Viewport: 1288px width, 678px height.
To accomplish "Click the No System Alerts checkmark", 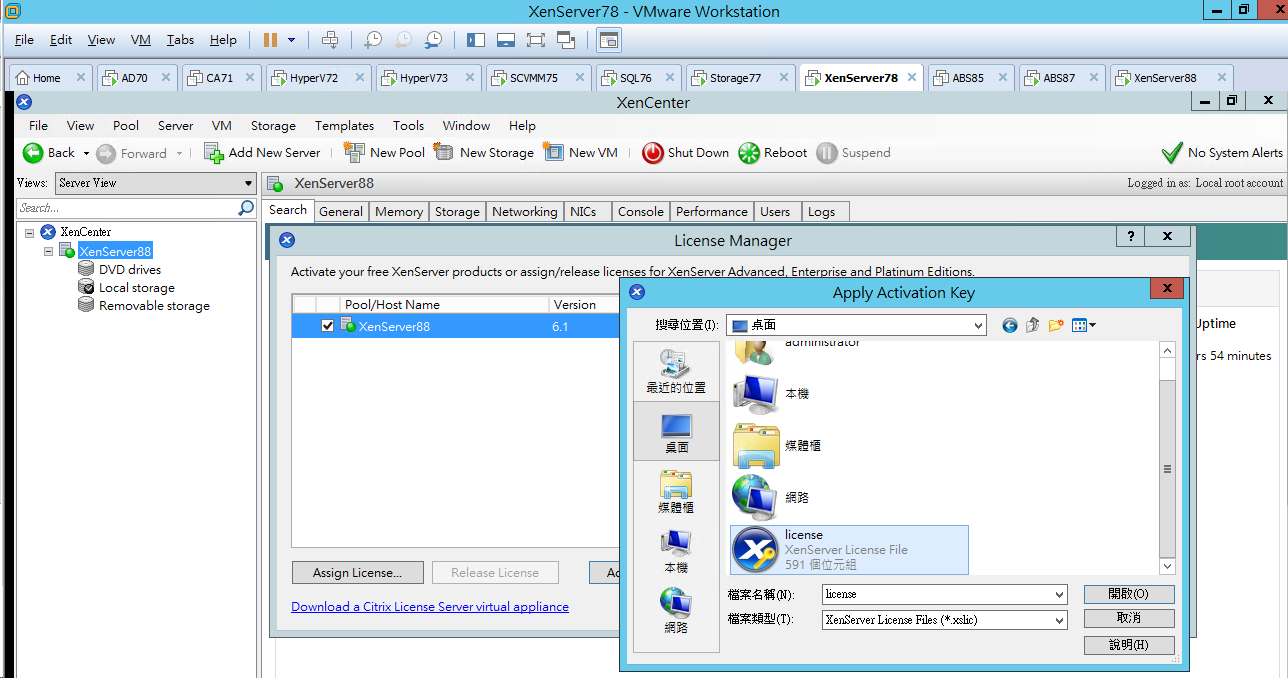I will click(1172, 153).
